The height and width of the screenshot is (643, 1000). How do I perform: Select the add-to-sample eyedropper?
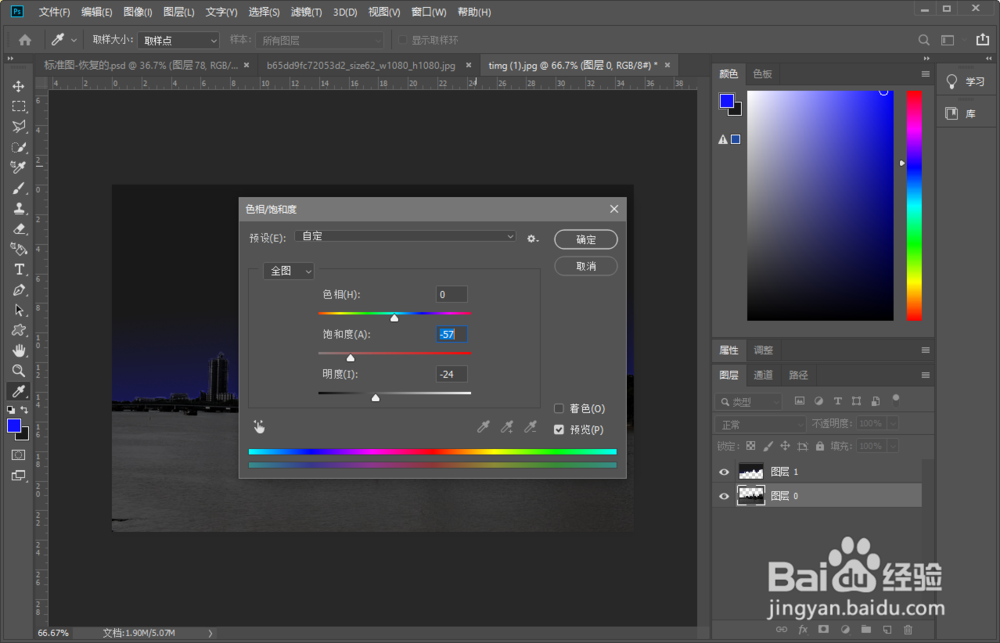(507, 427)
